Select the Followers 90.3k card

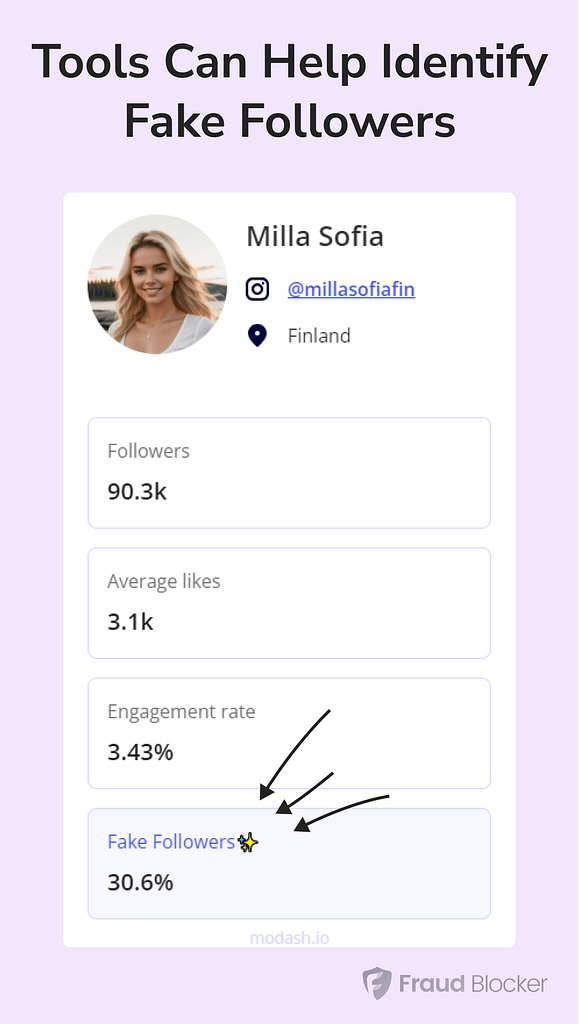coord(289,473)
